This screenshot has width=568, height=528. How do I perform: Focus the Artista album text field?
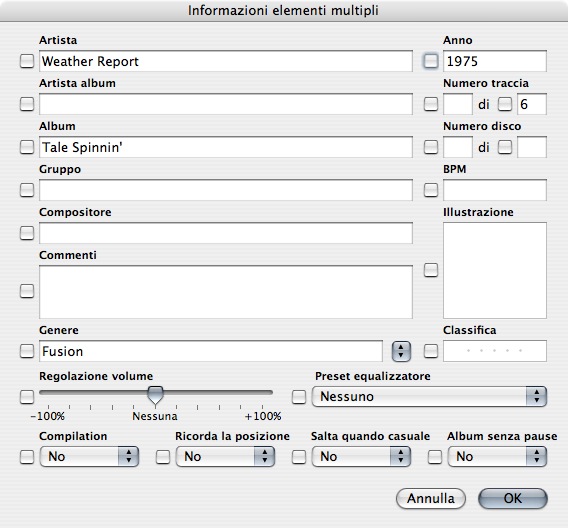point(226,104)
